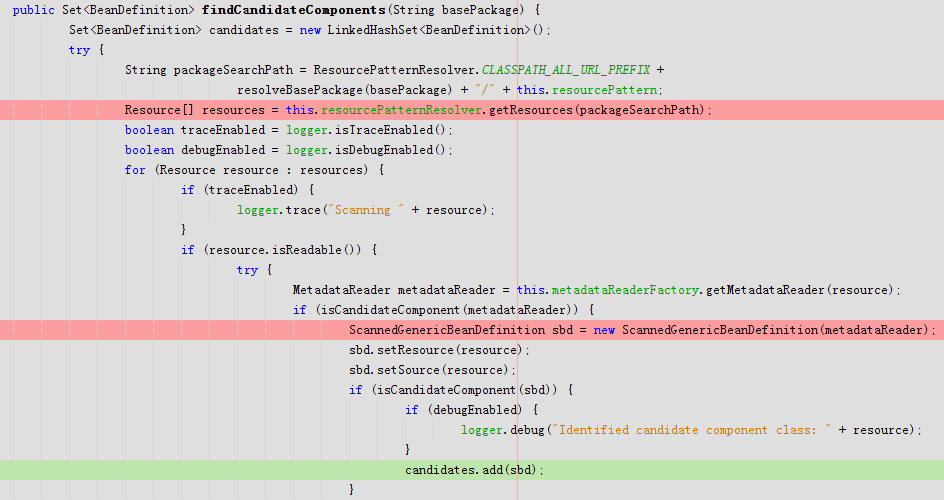Click logger.debug call
944x500 pixels.
pos(503,430)
